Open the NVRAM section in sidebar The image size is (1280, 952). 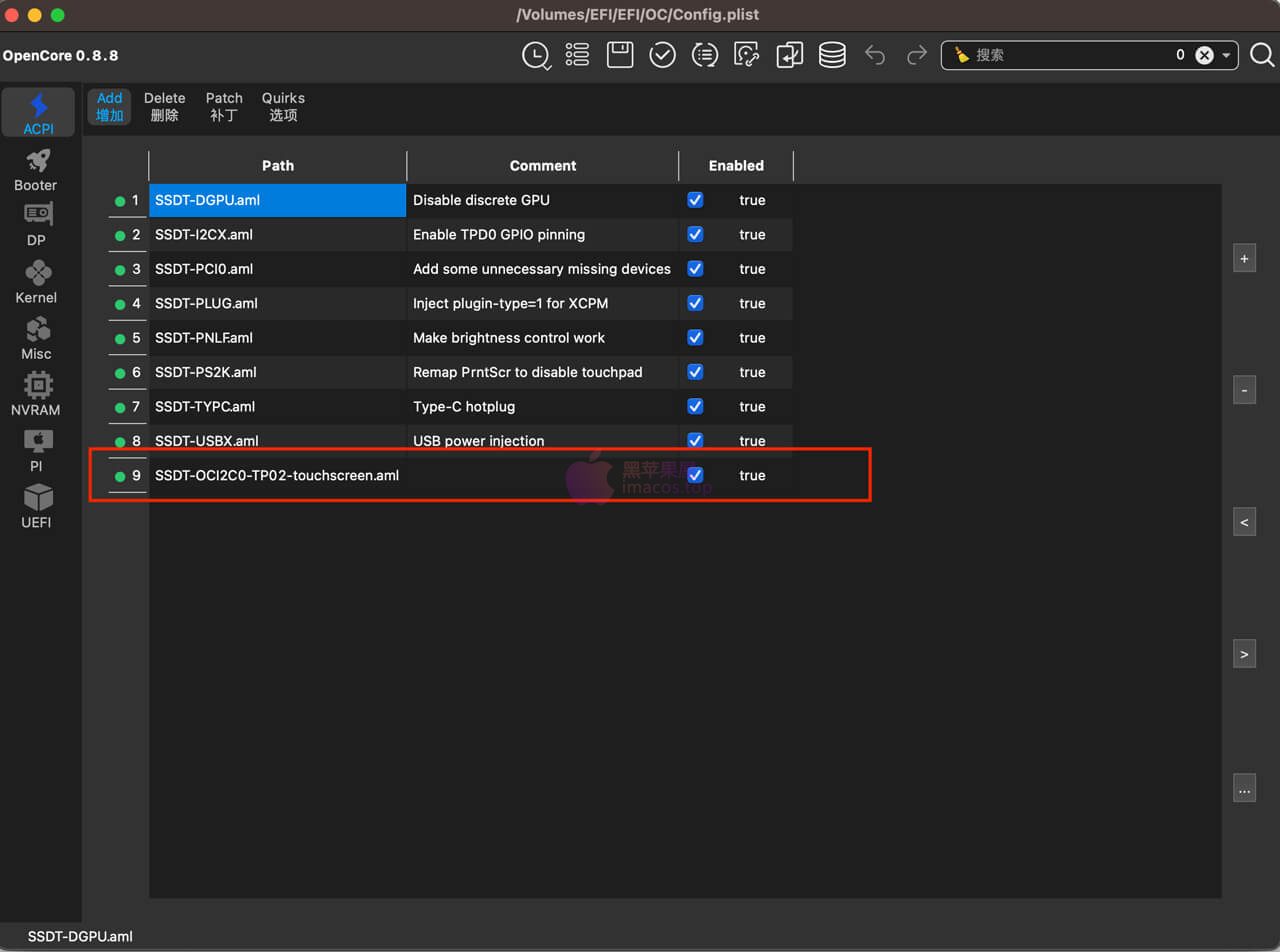pos(36,394)
